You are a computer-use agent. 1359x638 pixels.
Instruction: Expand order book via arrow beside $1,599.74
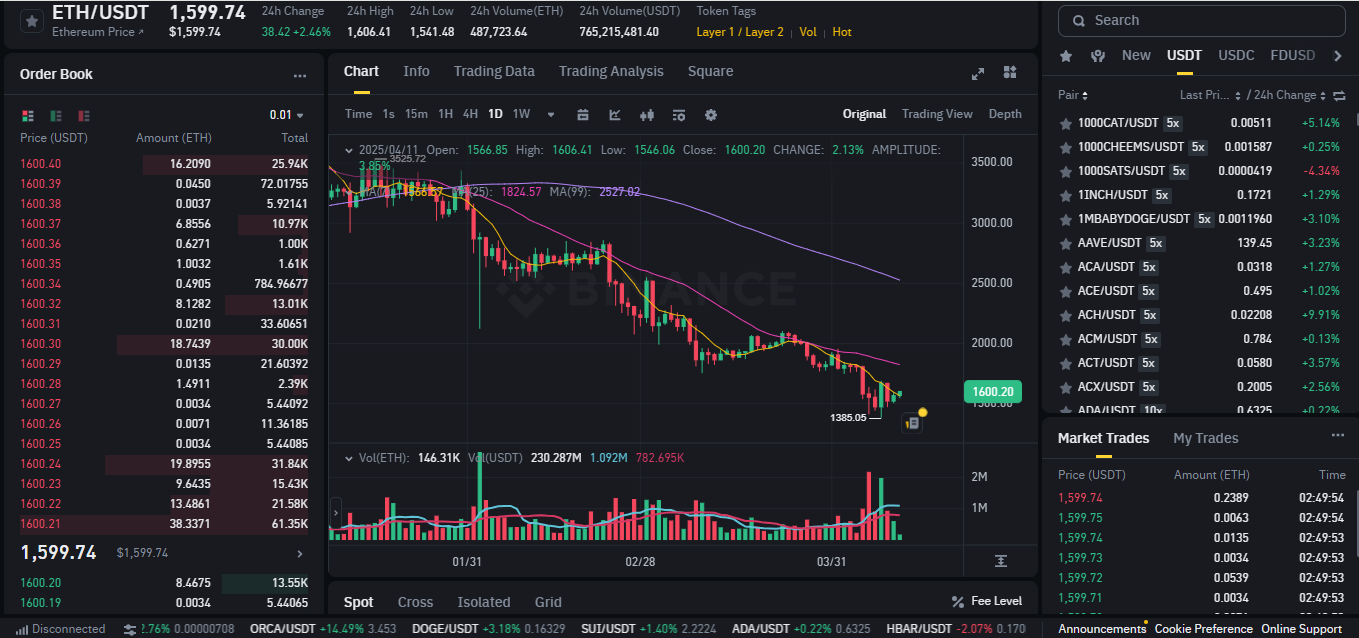point(299,553)
